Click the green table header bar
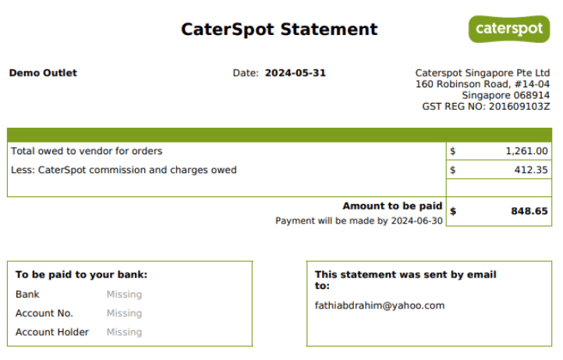 (279, 135)
